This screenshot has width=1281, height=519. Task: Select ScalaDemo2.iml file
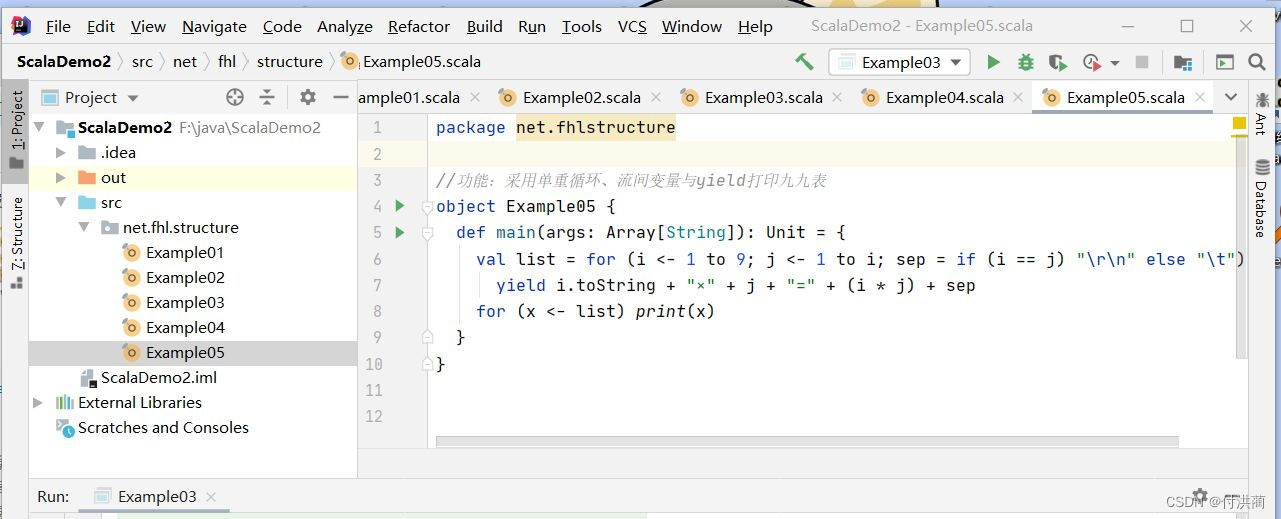(x=158, y=377)
